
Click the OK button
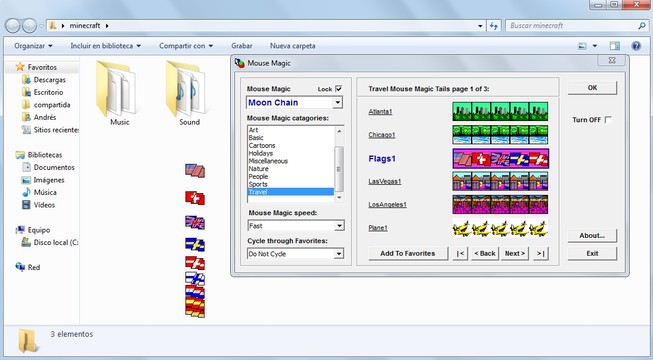pos(592,88)
